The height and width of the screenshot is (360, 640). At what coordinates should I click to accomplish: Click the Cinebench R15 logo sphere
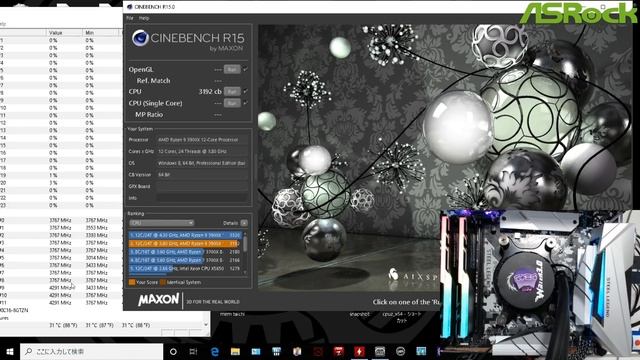140,38
